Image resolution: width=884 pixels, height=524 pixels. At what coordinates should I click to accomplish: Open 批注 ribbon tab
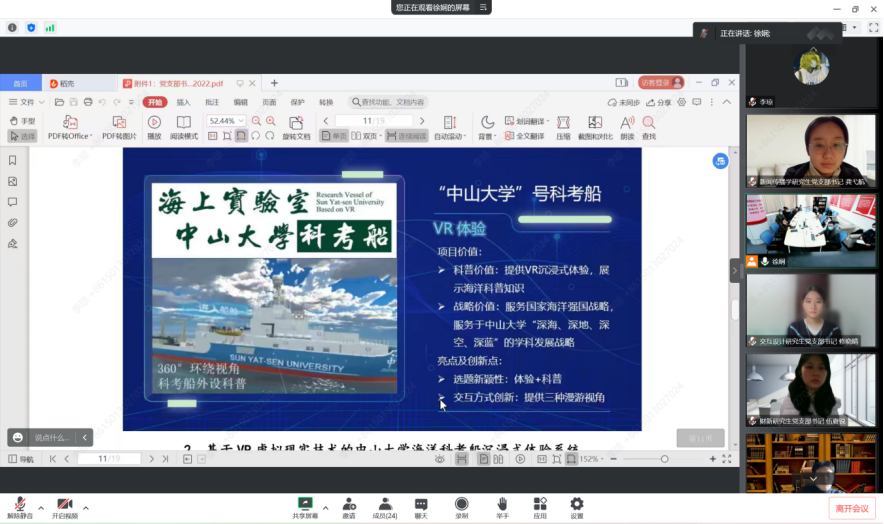[x=212, y=102]
